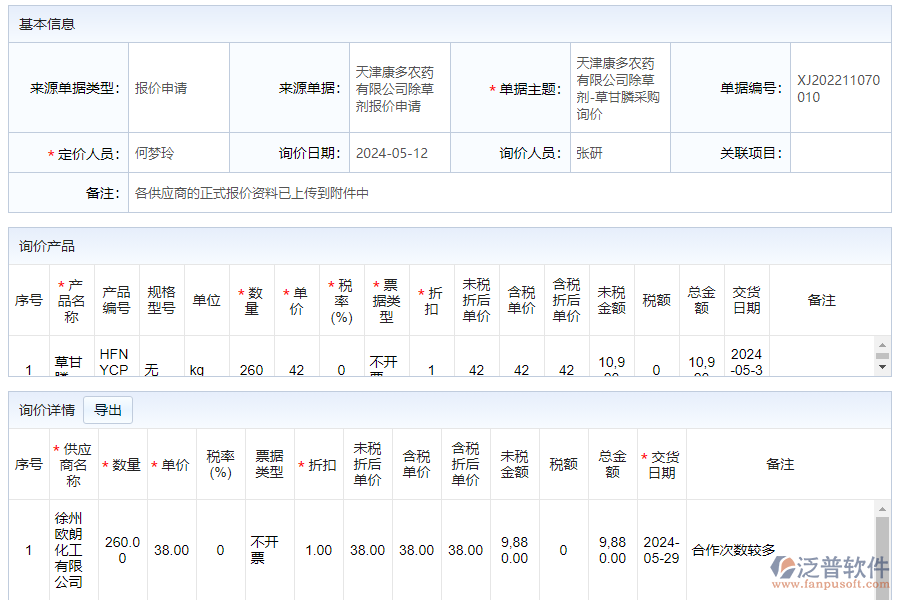This screenshot has width=900, height=600.
Task: Click the scrollbar down arrow in 询价产品 table
Action: pos(881,367)
